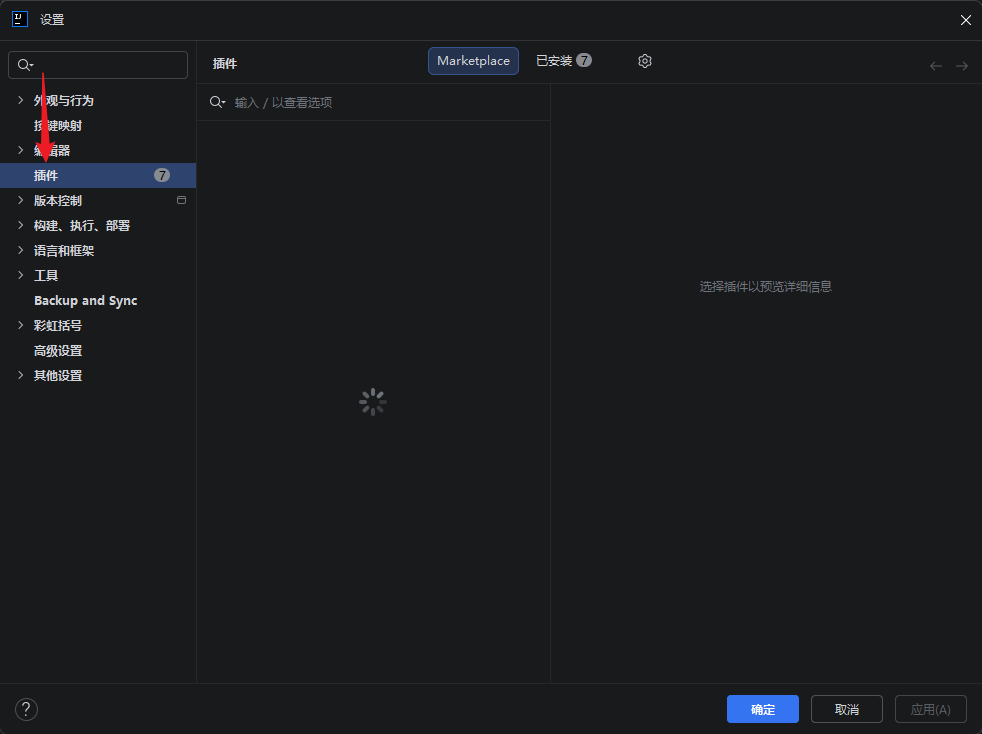Select 外观与行为 settings category
The width and height of the screenshot is (982, 734).
[x=64, y=100]
